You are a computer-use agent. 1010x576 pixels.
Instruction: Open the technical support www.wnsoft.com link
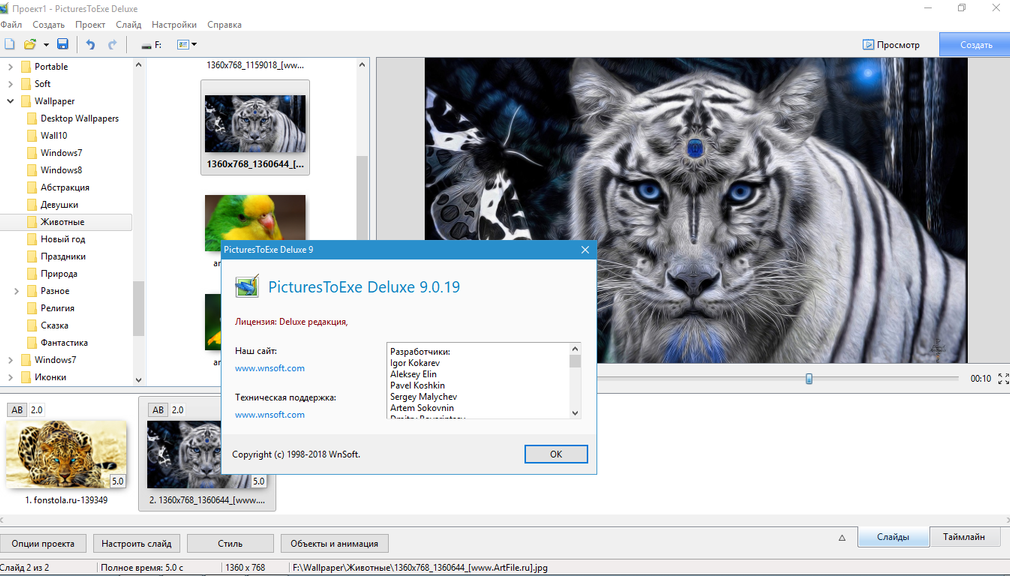point(270,415)
